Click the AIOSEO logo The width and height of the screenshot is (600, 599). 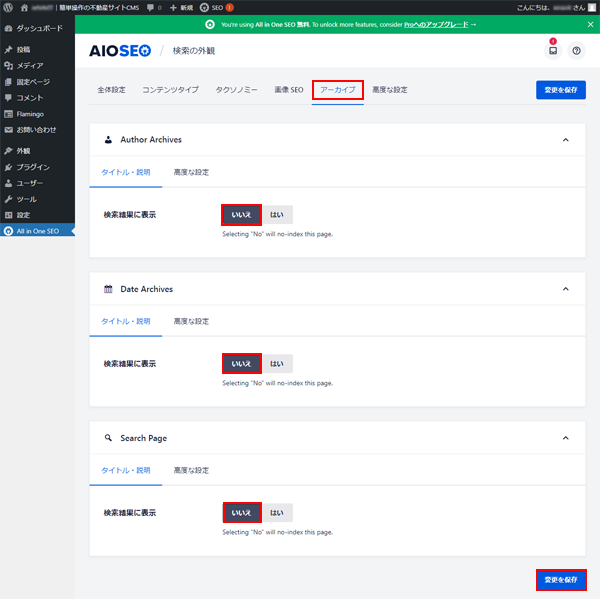pyautogui.click(x=120, y=51)
